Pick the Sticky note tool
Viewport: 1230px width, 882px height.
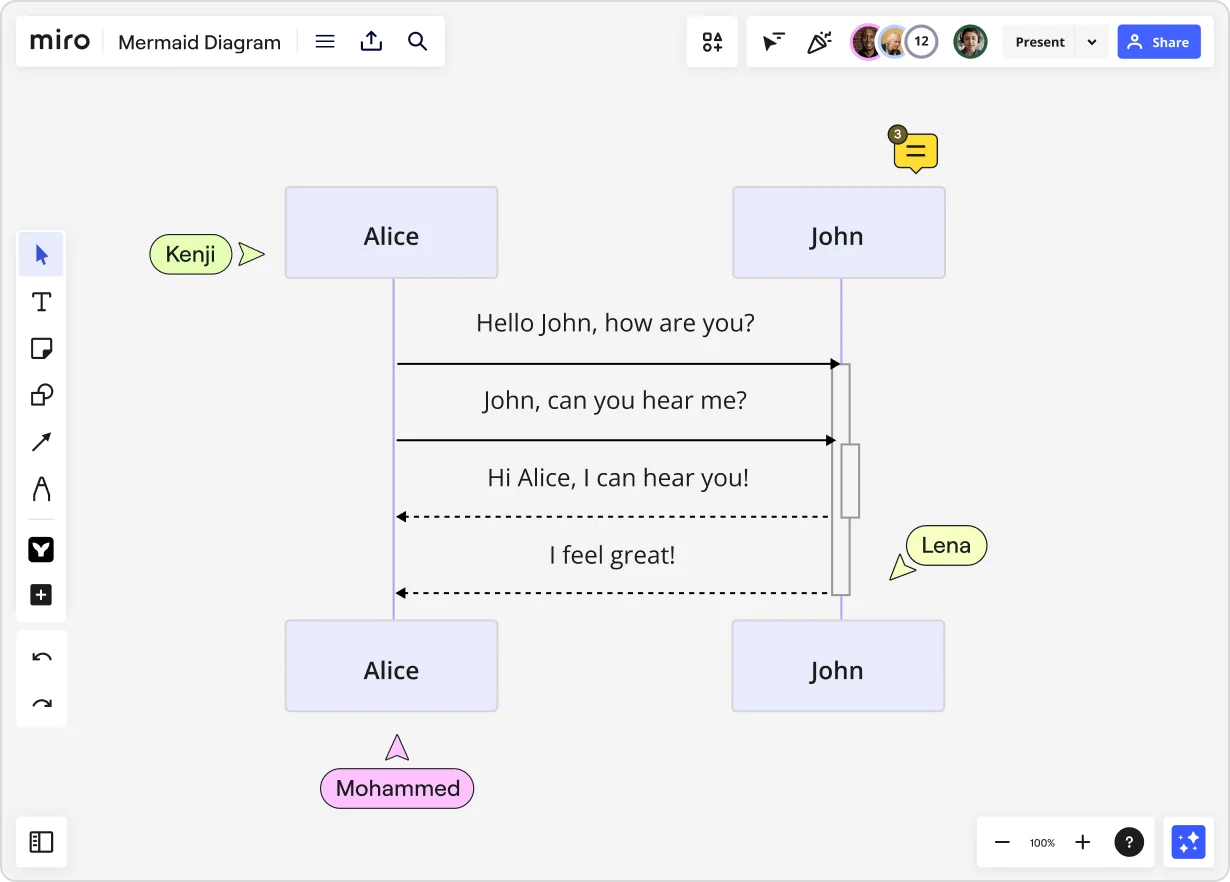click(41, 348)
